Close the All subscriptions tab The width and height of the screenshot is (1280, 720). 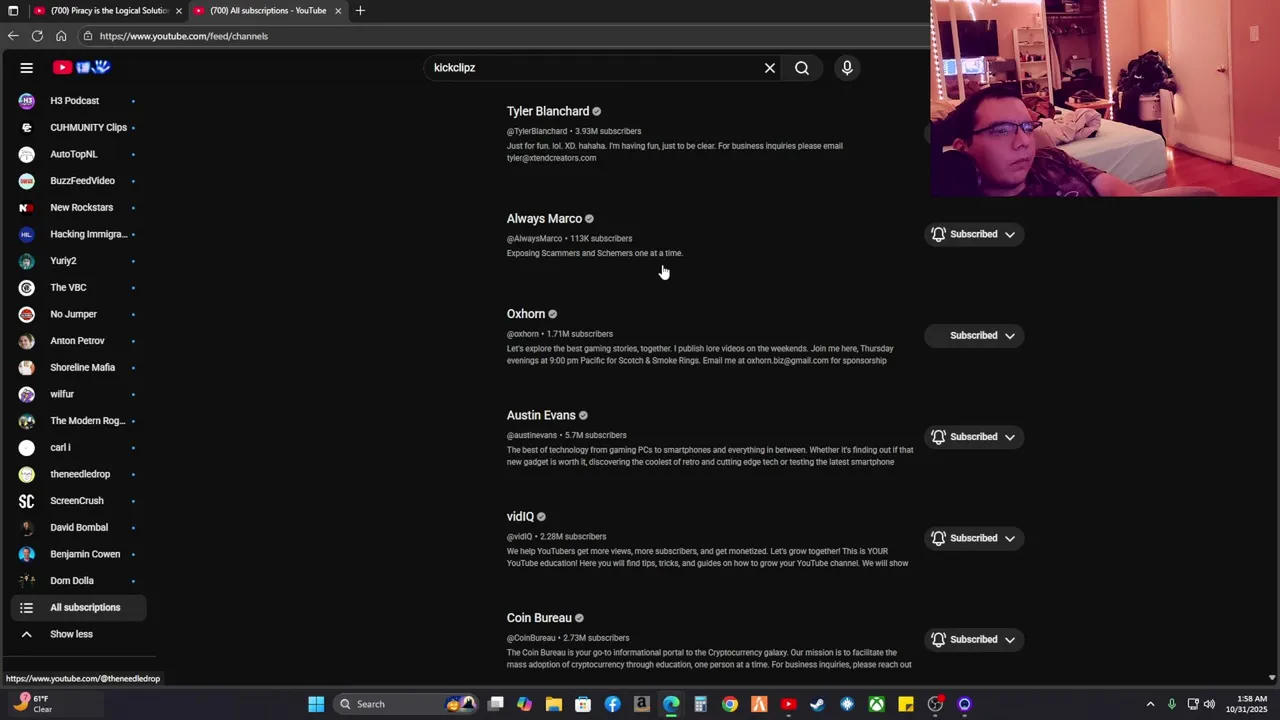(338, 11)
